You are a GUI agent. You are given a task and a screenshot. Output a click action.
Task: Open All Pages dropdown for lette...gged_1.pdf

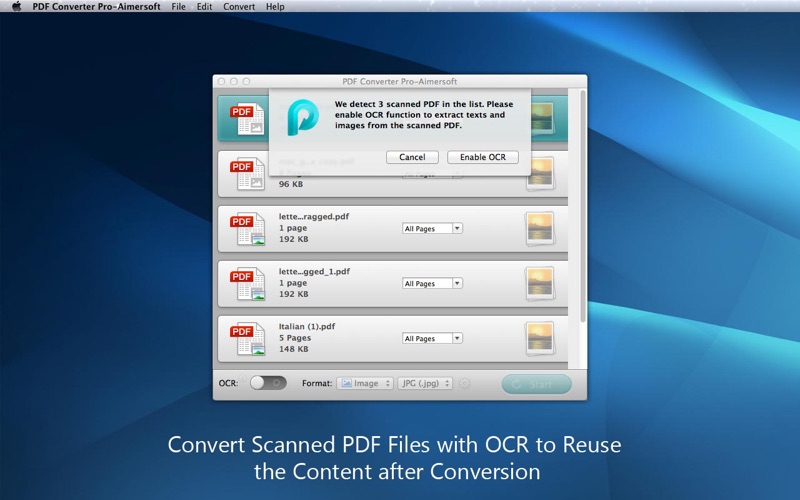[x=432, y=283]
